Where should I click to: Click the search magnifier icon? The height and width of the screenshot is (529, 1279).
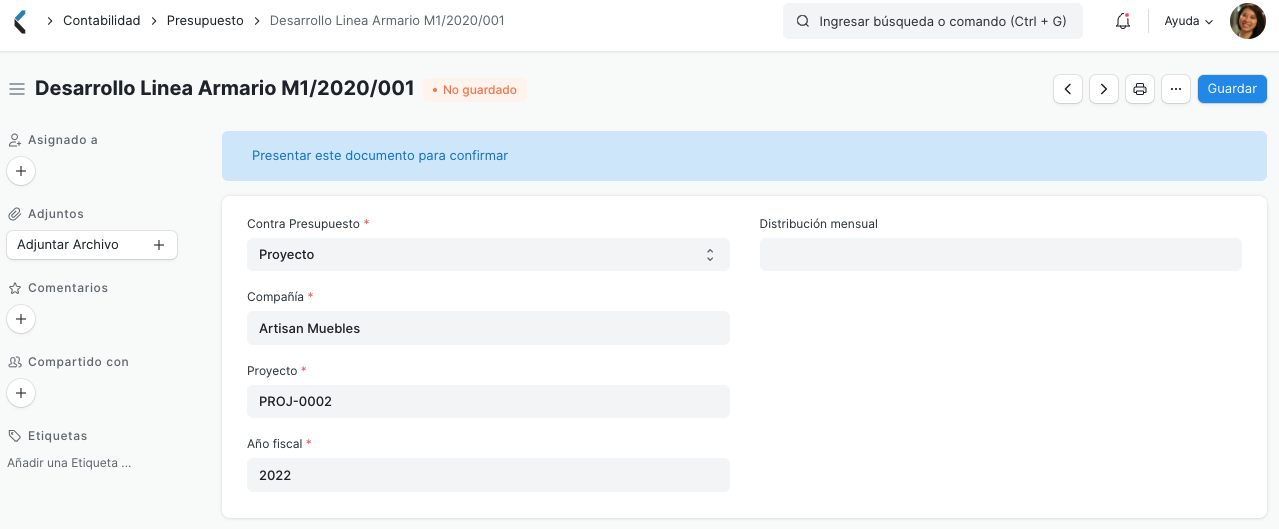pyautogui.click(x=802, y=21)
